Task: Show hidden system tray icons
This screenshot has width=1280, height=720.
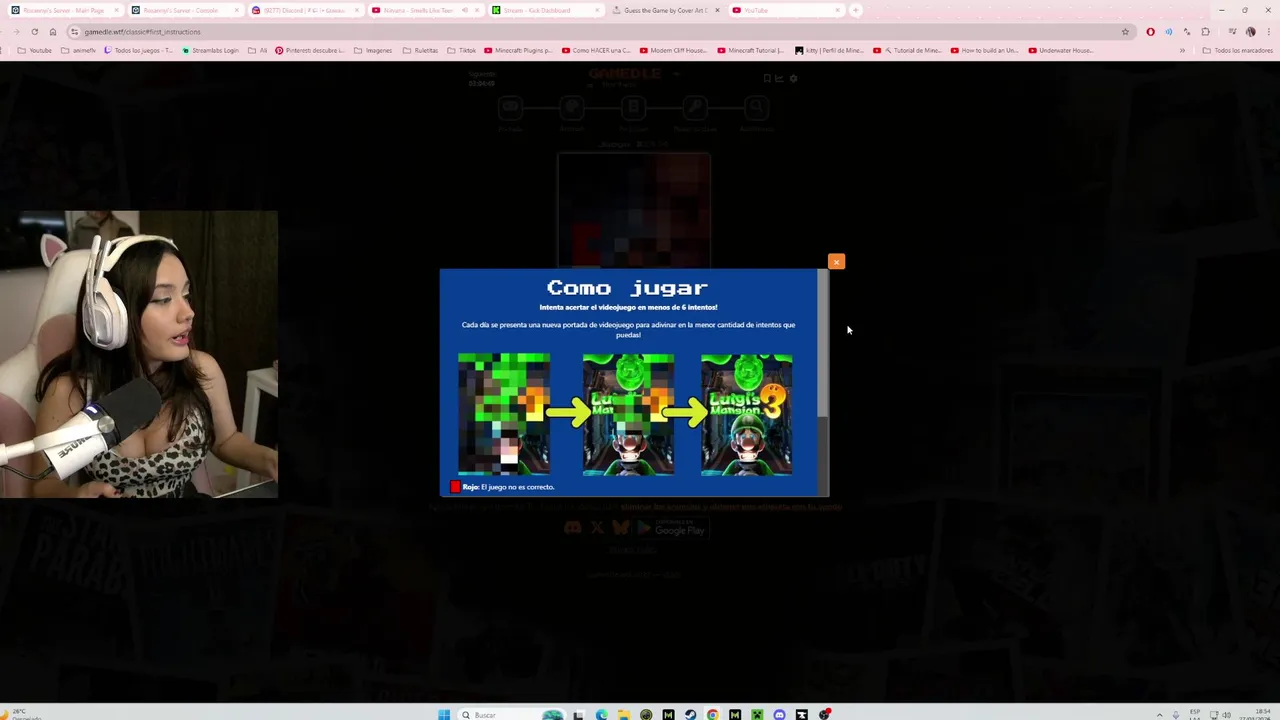Action: [x=1160, y=714]
